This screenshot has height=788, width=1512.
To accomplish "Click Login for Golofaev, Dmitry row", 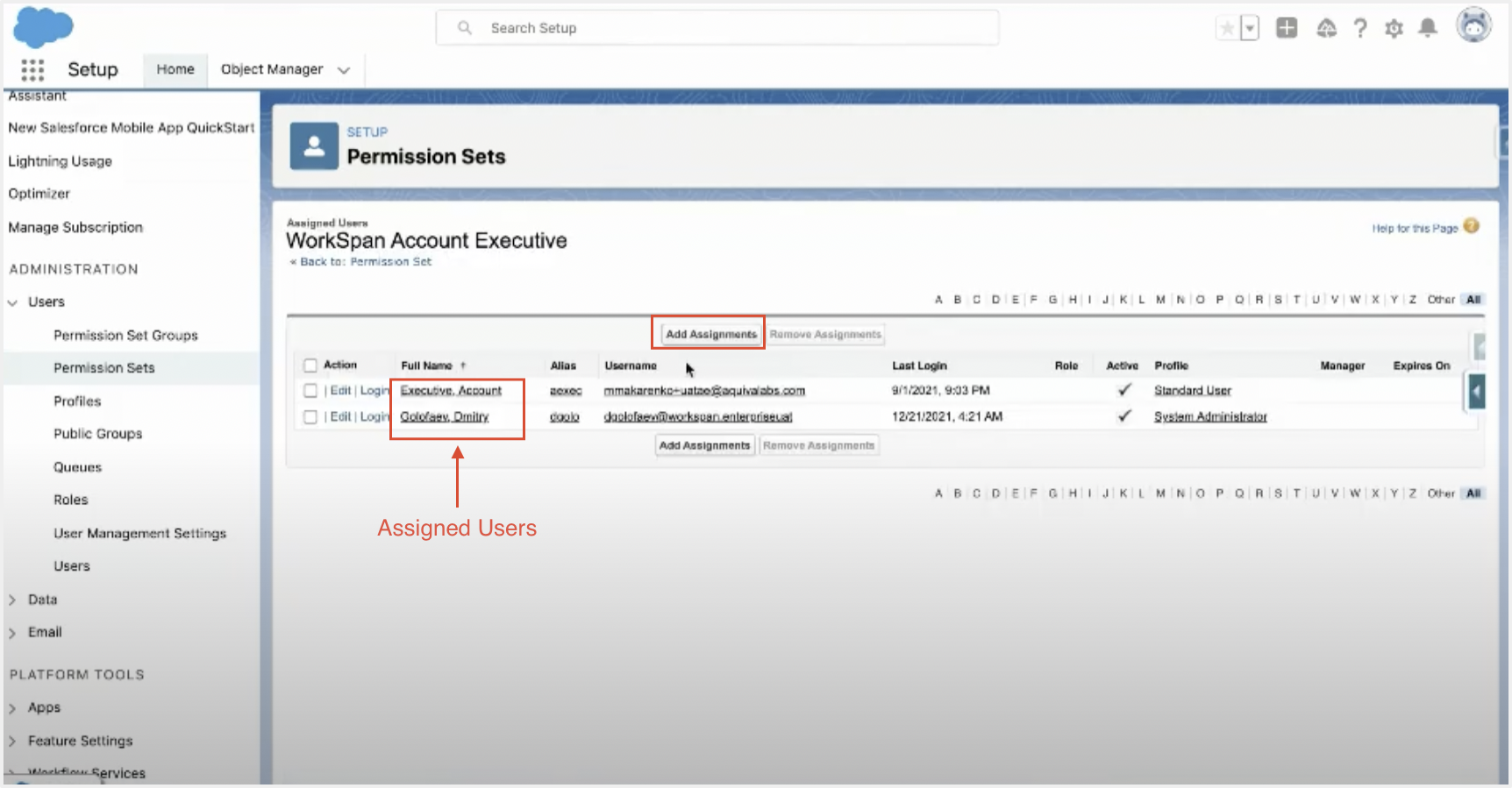I will [374, 417].
